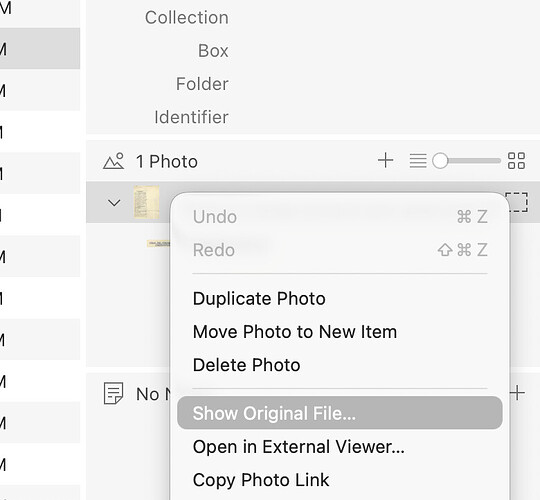This screenshot has width=540, height=500.
Task: Collapse the photo row chevron
Action: click(114, 202)
